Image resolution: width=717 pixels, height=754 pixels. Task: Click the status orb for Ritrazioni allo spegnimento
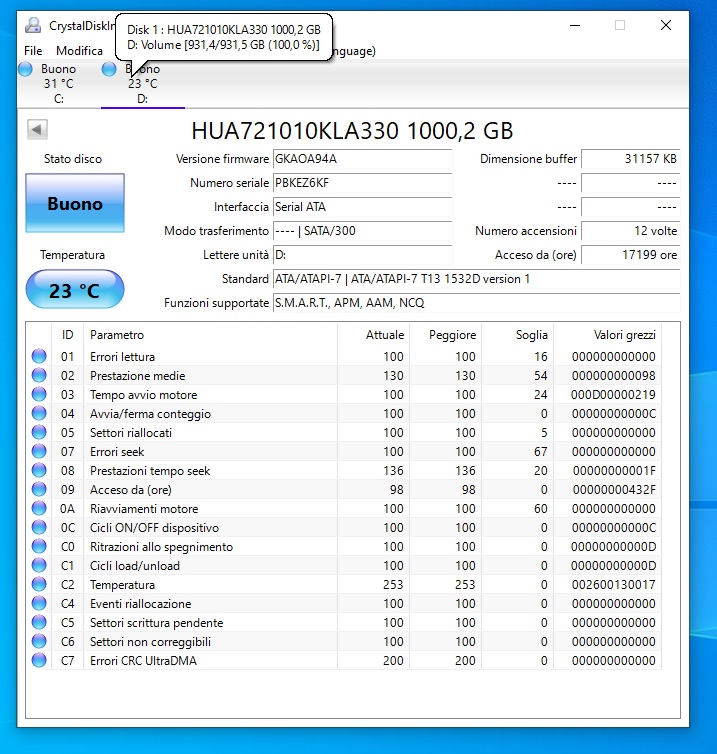click(39, 546)
